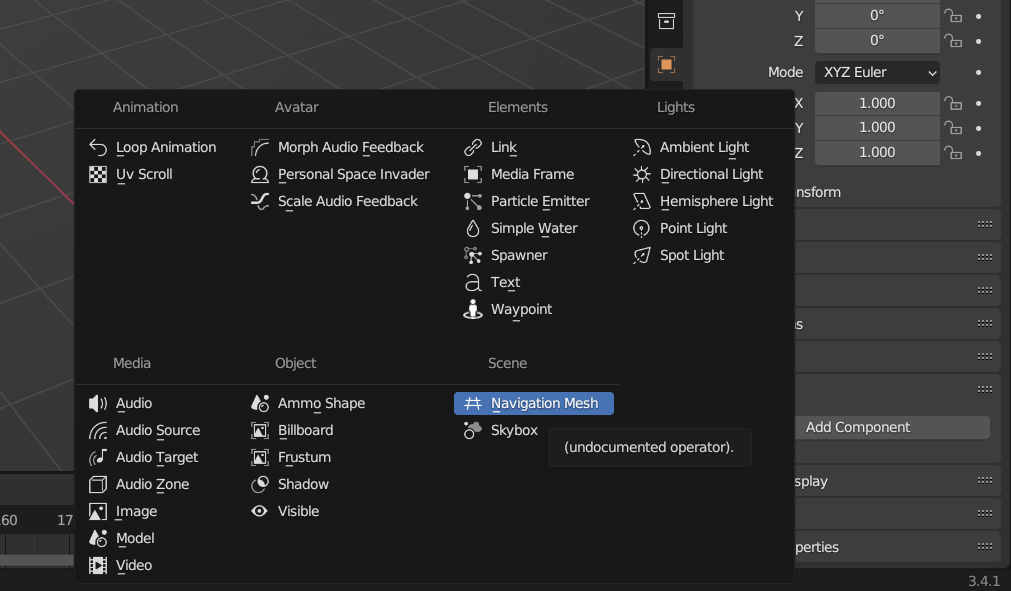Screen dimensions: 1011x591
Task: Expand the bottom Properties panel
Action: click(x=897, y=547)
